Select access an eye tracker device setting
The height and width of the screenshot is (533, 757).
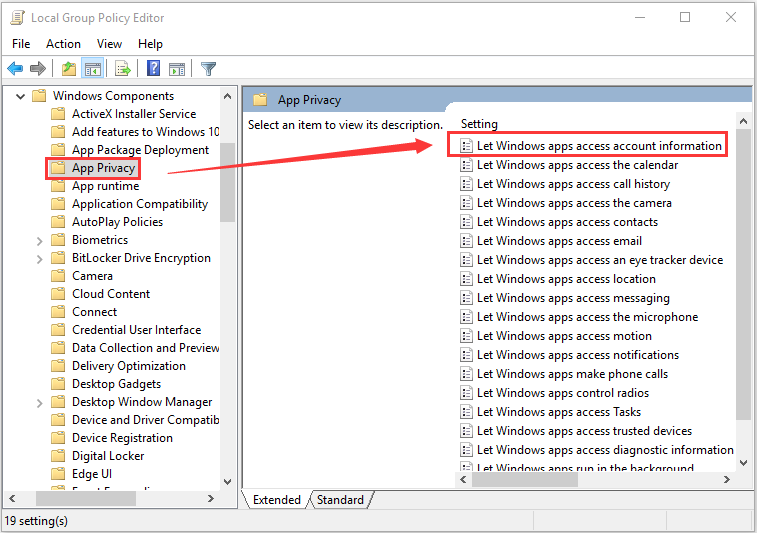(x=600, y=260)
